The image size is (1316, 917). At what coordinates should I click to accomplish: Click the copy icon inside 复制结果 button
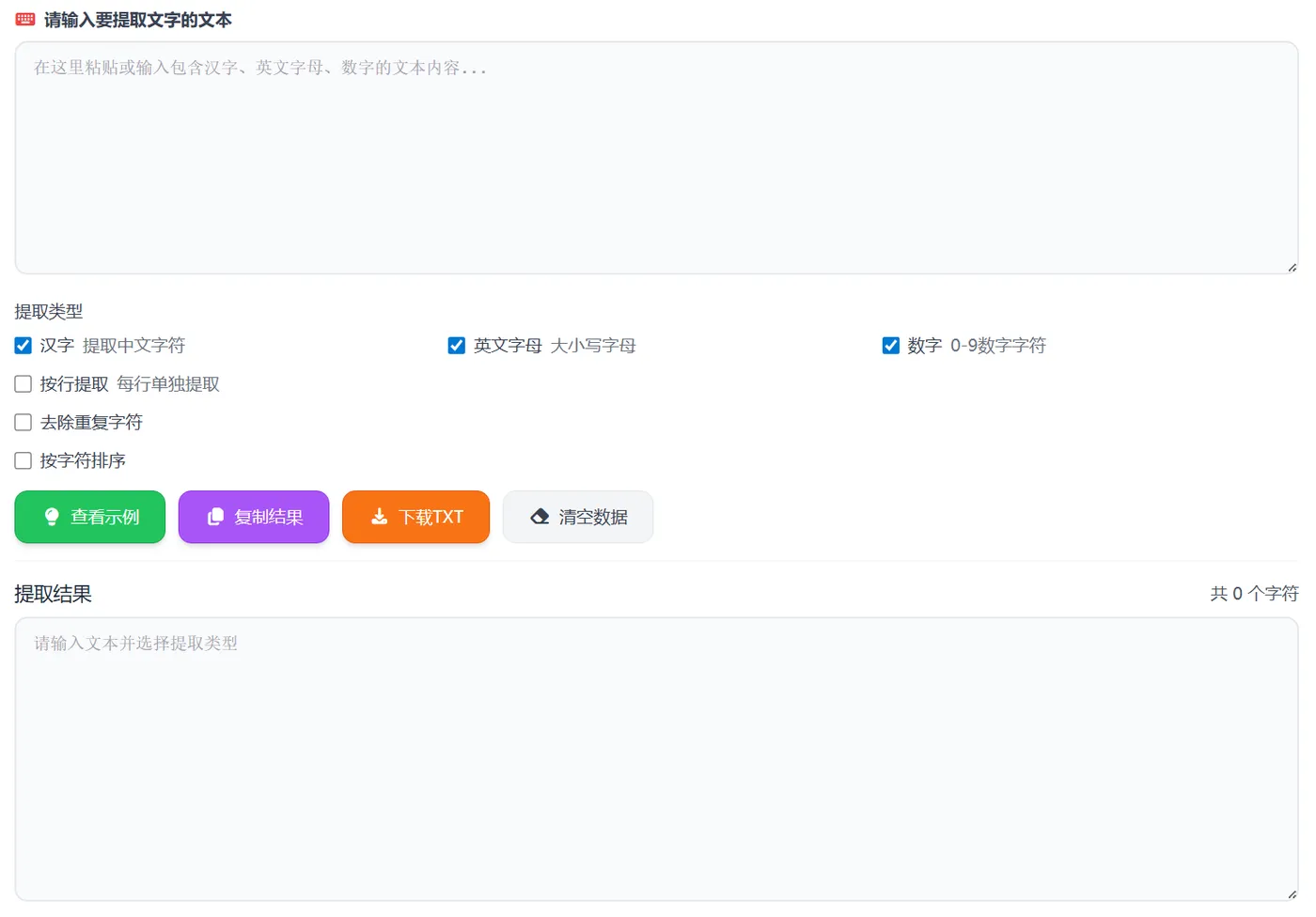point(214,517)
